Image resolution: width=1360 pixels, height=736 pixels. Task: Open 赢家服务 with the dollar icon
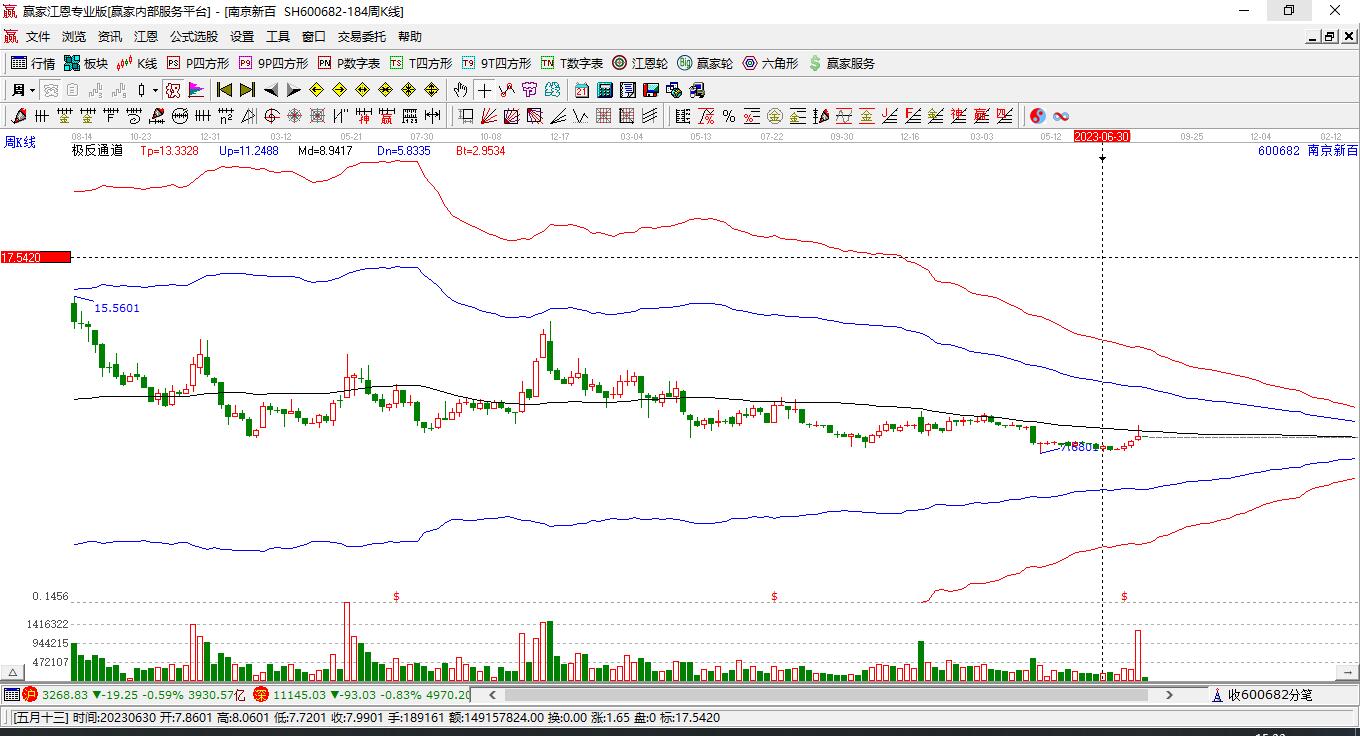tap(841, 63)
